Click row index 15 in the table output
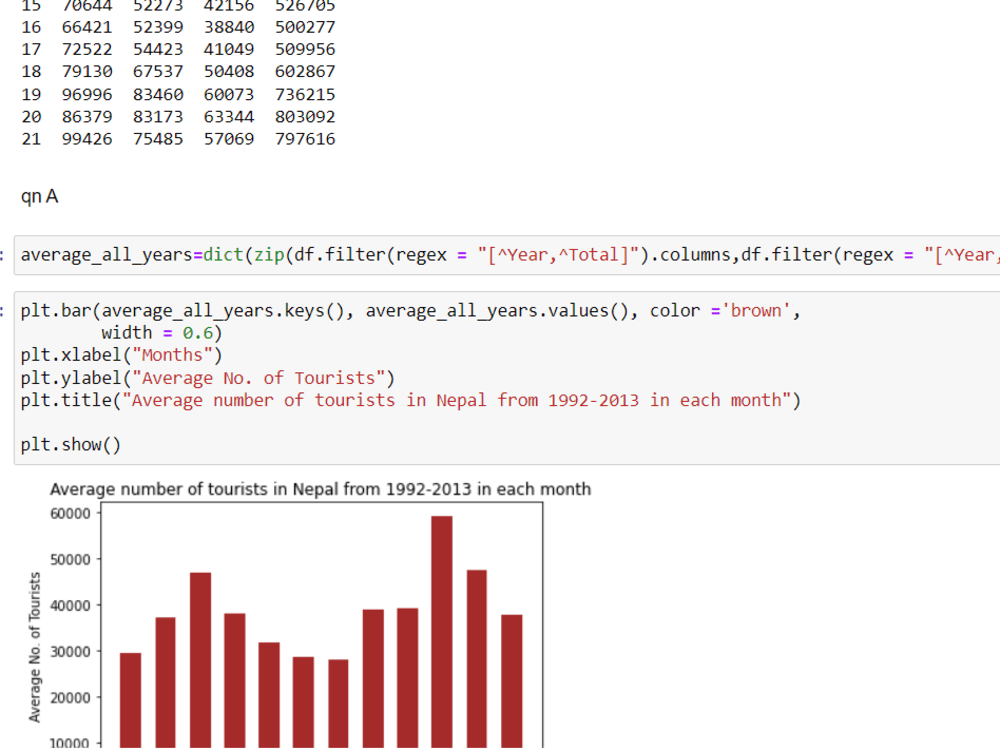 tap(31, 6)
